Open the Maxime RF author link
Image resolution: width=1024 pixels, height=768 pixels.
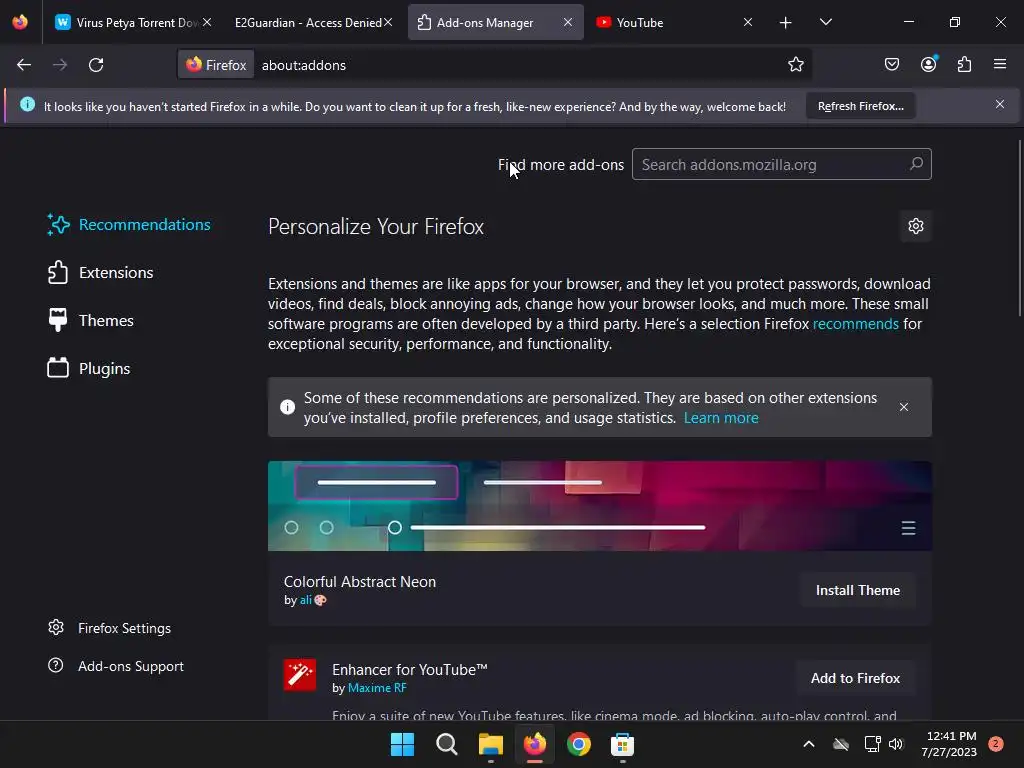tap(377, 688)
